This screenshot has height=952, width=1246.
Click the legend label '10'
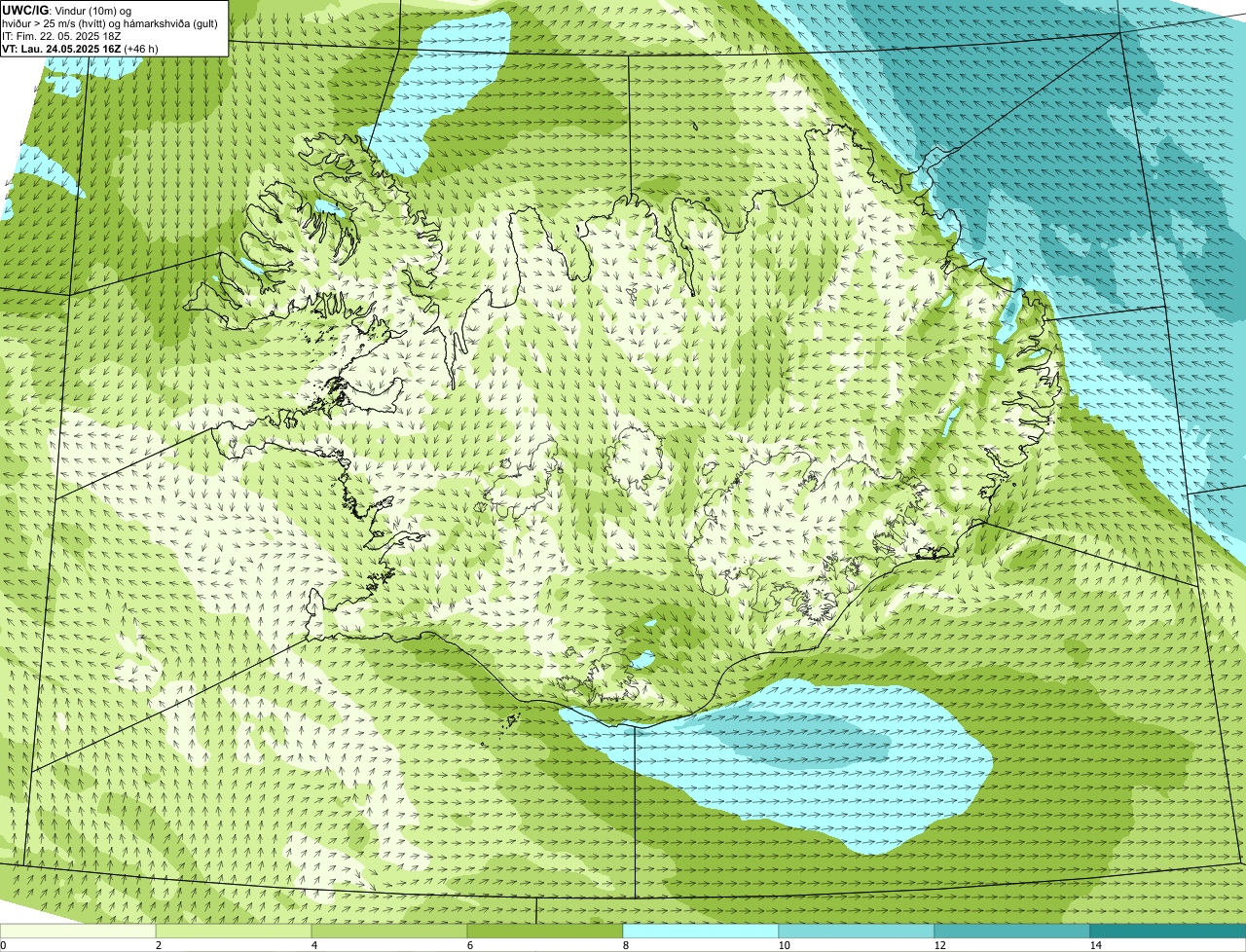click(x=784, y=945)
